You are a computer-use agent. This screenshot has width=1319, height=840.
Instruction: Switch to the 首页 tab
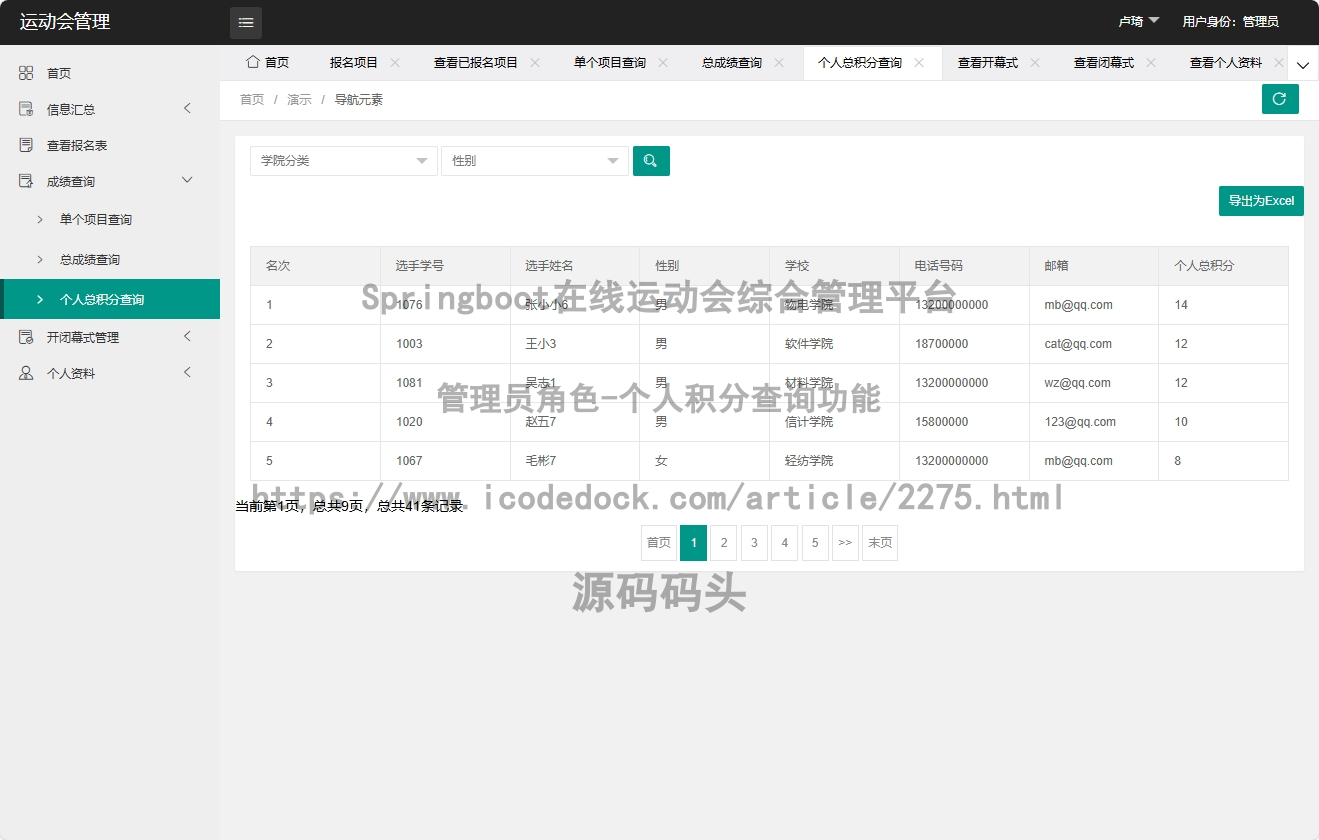[267, 62]
